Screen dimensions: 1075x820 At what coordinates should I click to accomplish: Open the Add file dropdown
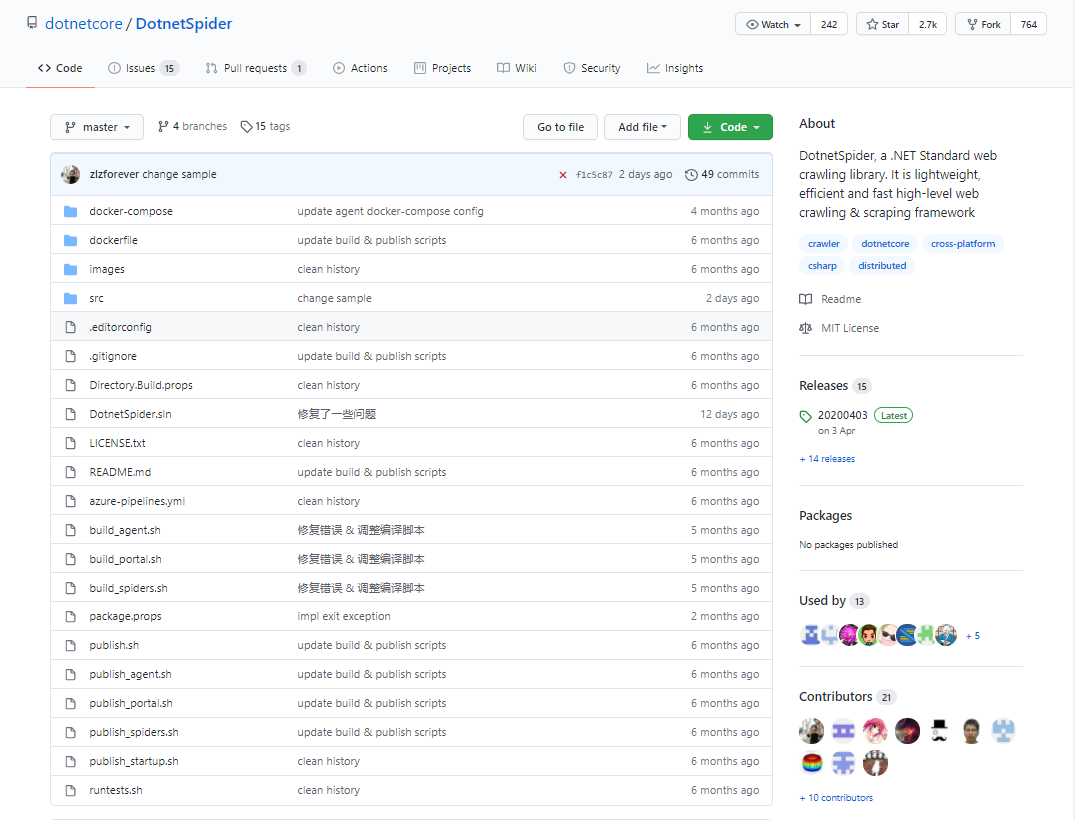click(x=642, y=127)
